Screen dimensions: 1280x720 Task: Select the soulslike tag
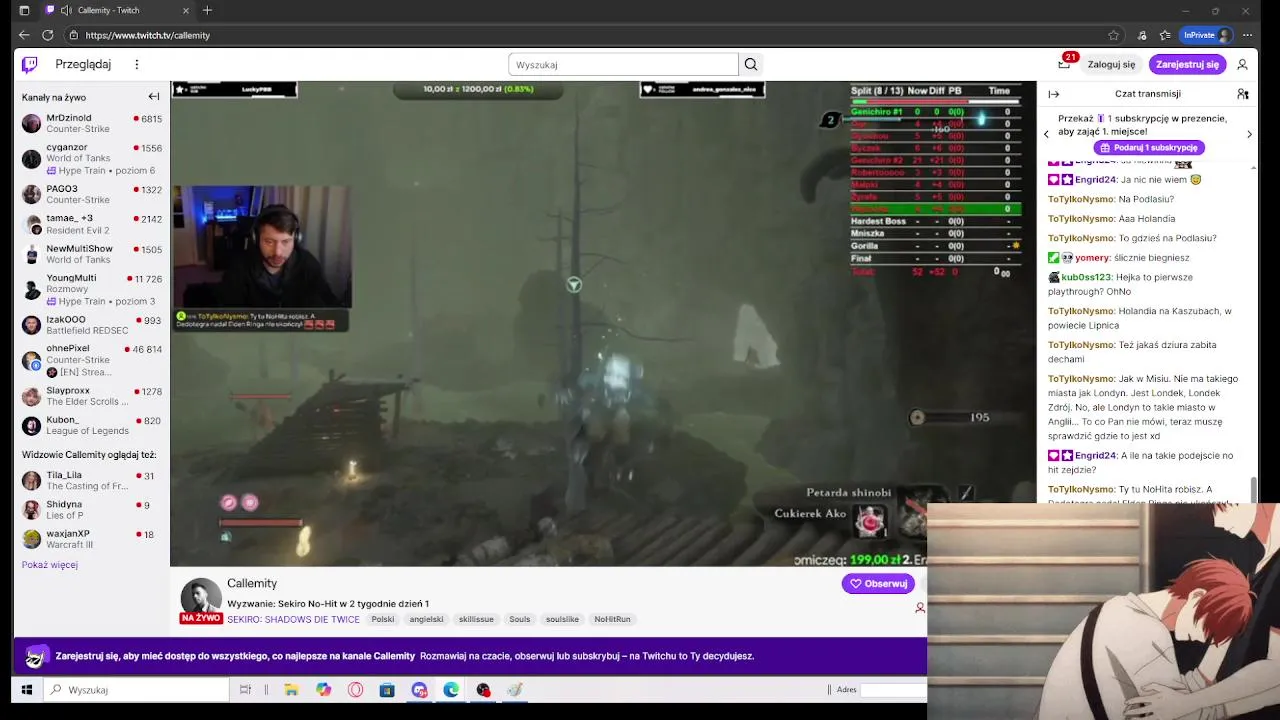point(562,619)
